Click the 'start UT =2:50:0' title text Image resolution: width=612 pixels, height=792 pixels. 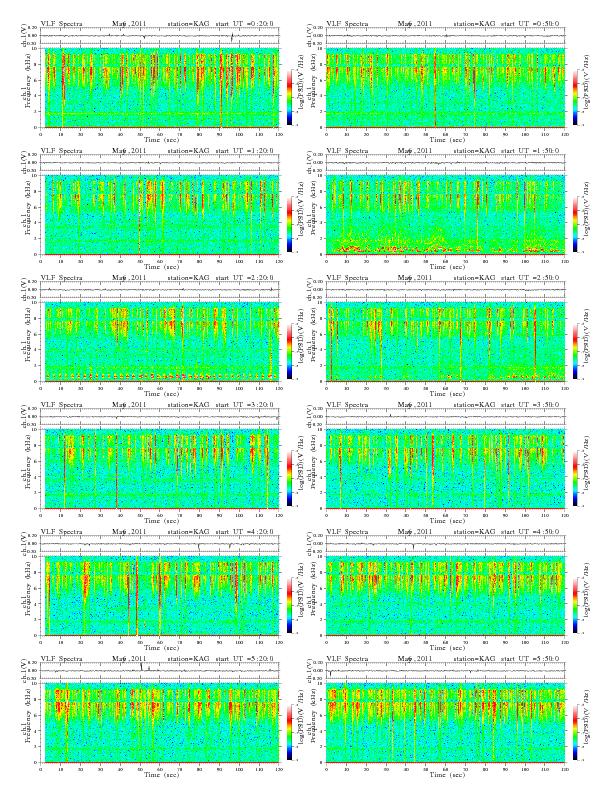click(531, 277)
